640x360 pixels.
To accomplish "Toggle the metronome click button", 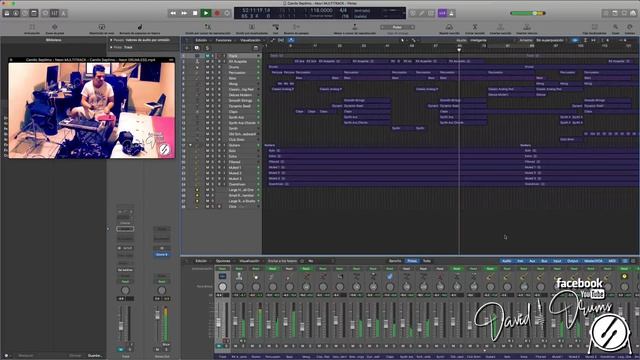I will 451,13.
